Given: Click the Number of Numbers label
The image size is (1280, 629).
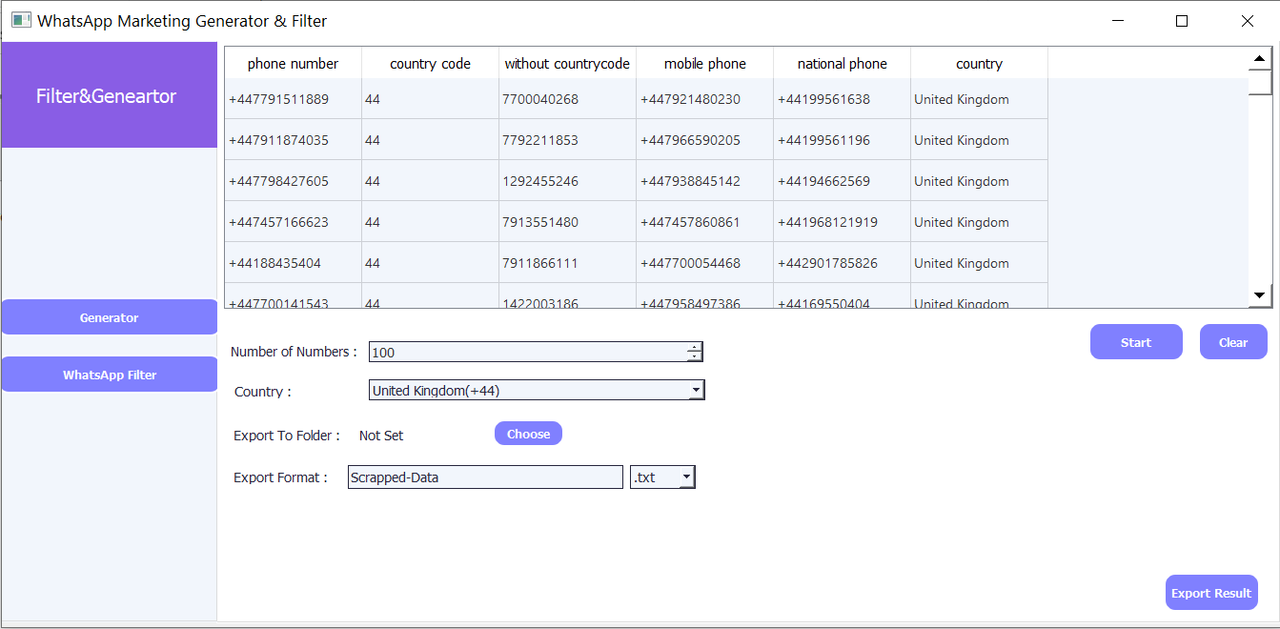Looking at the screenshot, I should pyautogui.click(x=293, y=351).
